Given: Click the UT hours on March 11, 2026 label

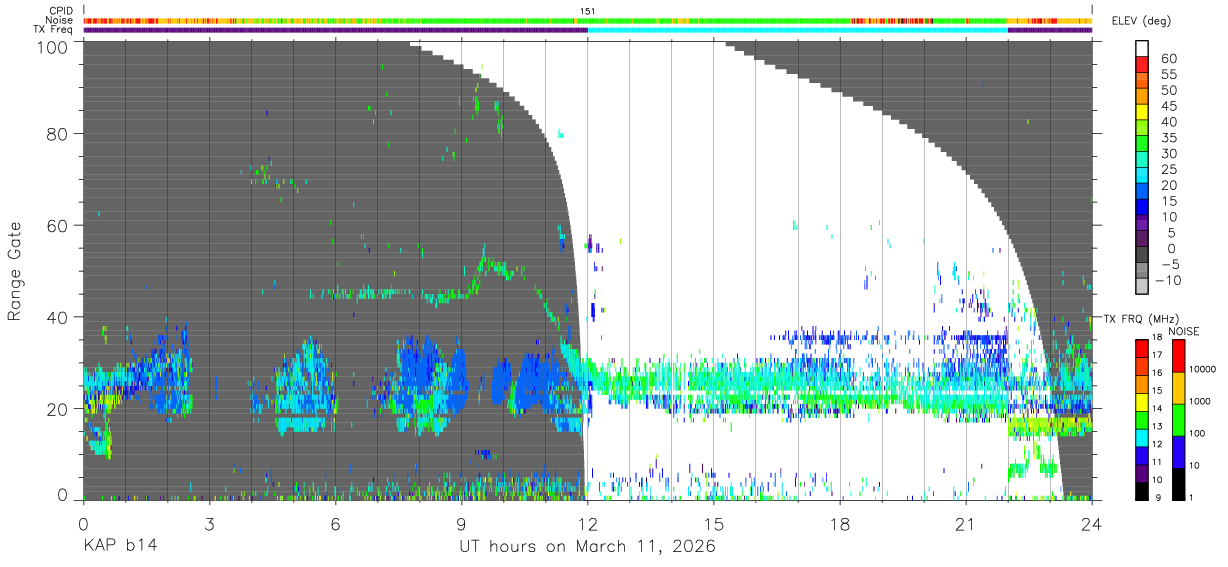Looking at the screenshot, I should (x=587, y=547).
